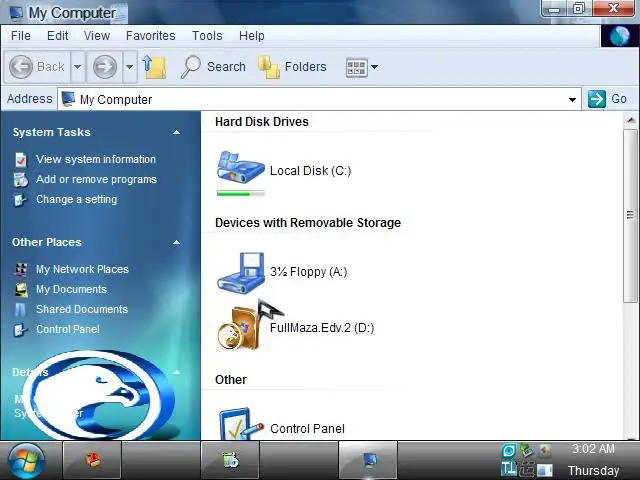Viewport: 640px width, 480px height.
Task: Click the Address bar My Computer icon
Action: coord(68,99)
